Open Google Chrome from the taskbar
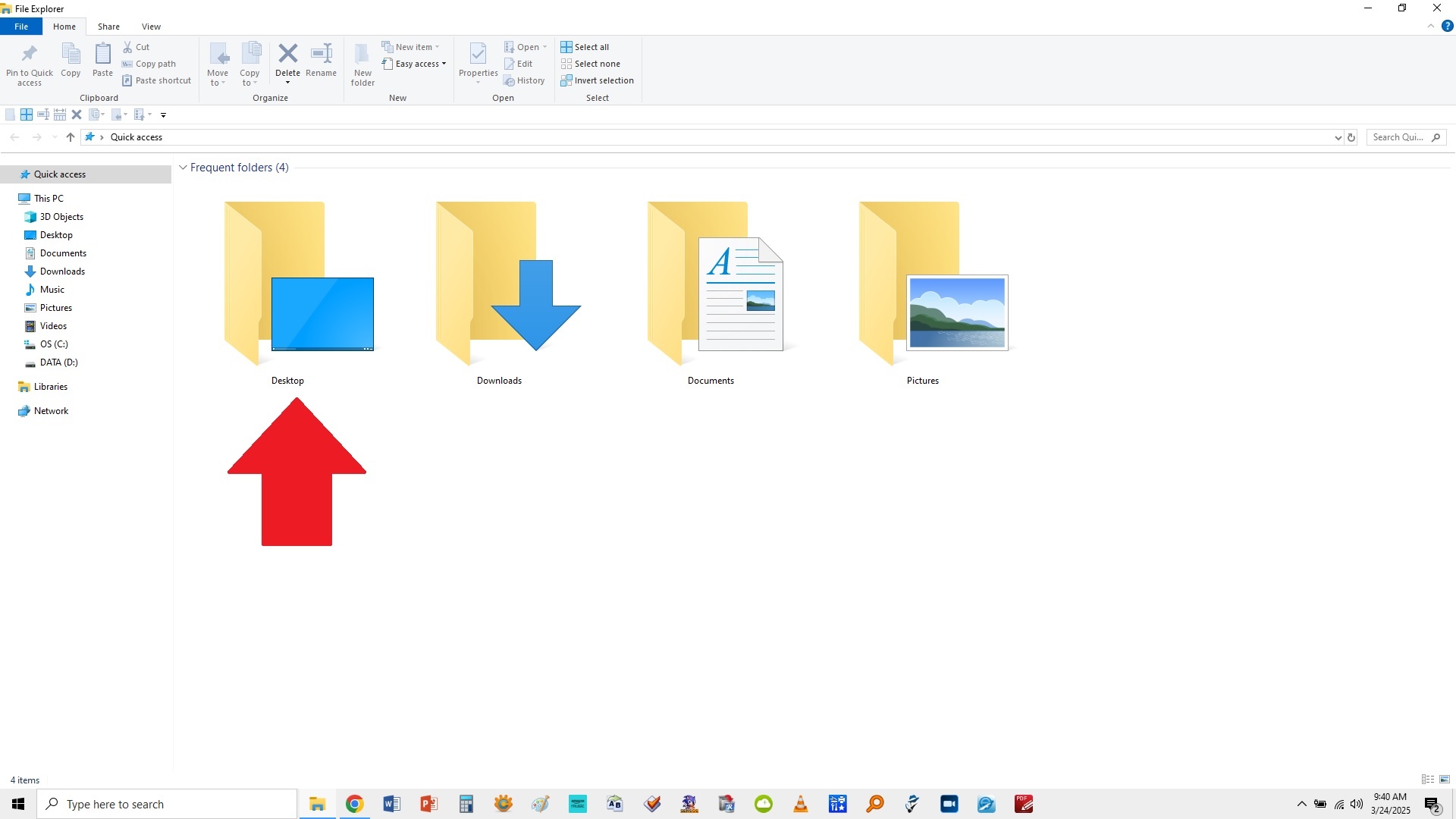 (x=354, y=804)
